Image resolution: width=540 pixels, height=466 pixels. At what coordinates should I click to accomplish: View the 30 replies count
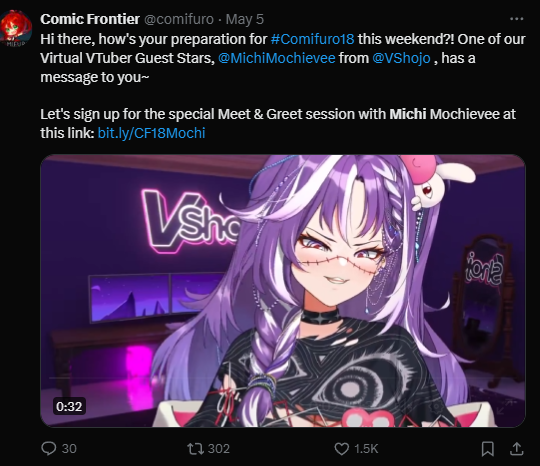(x=69, y=449)
